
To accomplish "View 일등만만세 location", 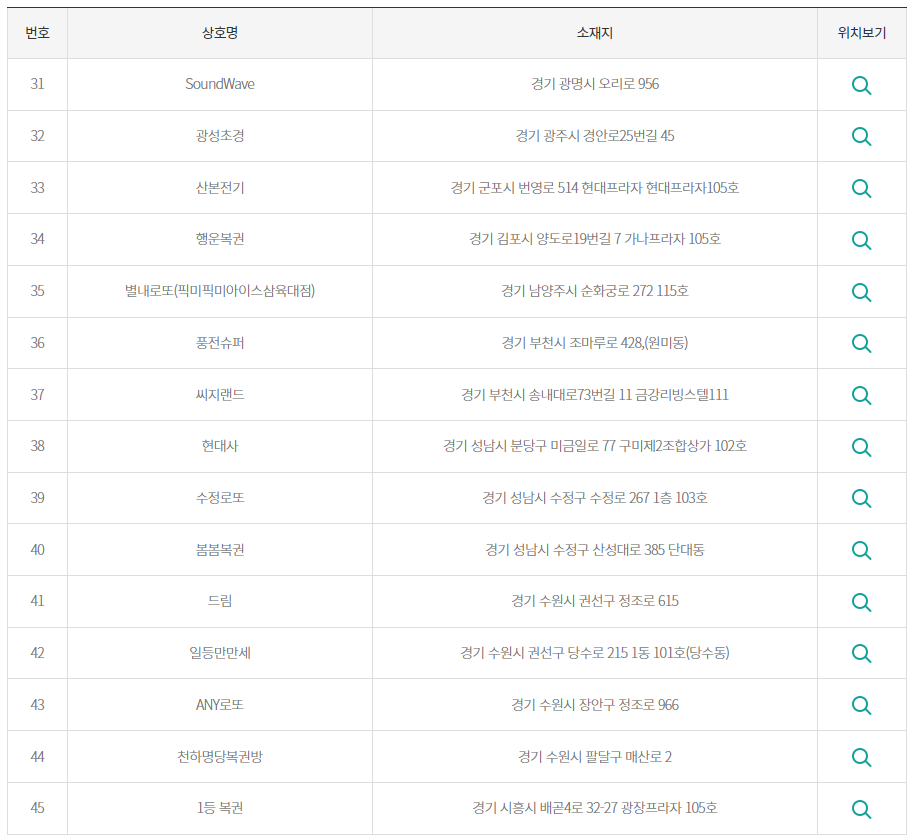I will coord(861,653).
